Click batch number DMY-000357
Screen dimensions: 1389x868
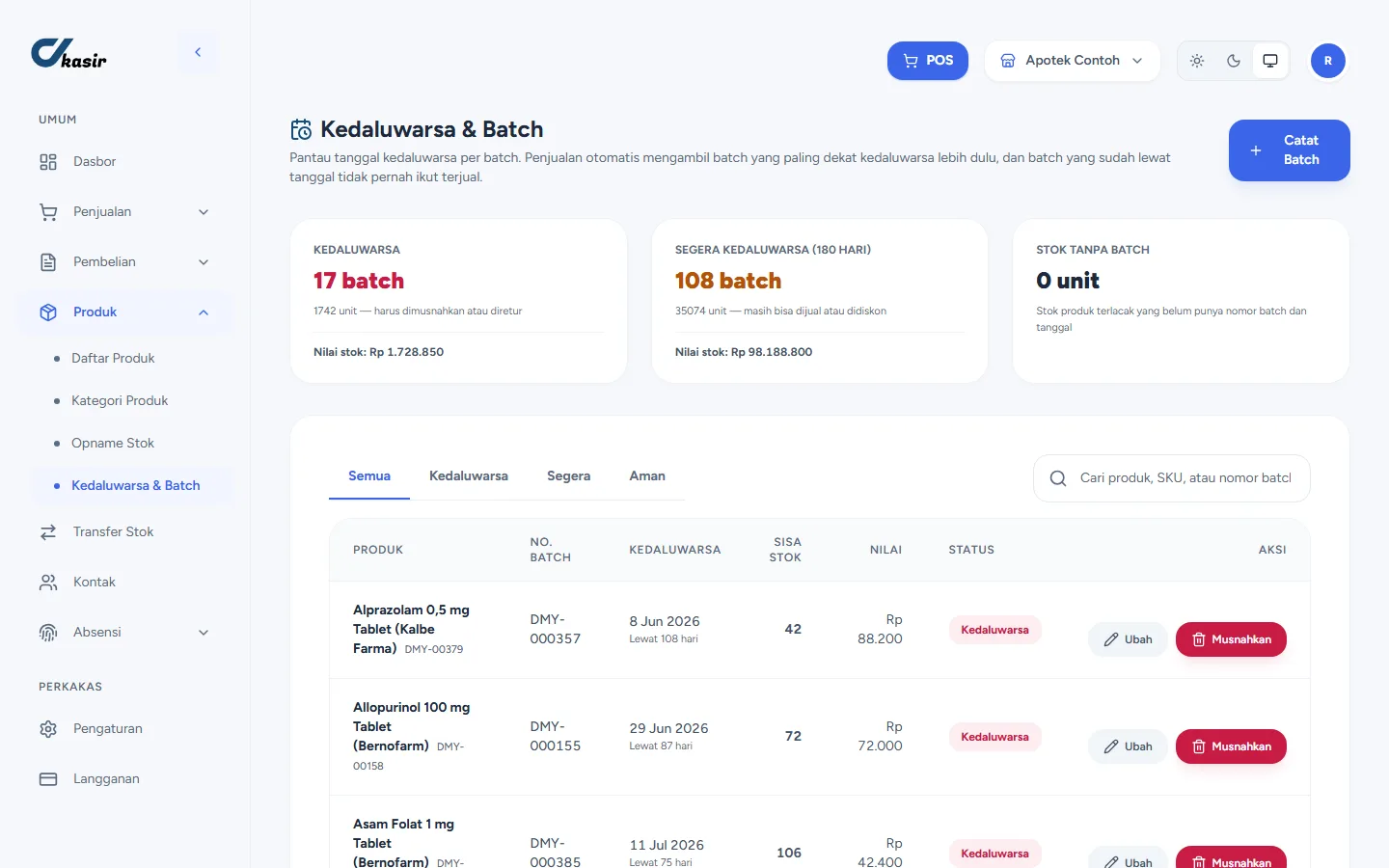556,629
